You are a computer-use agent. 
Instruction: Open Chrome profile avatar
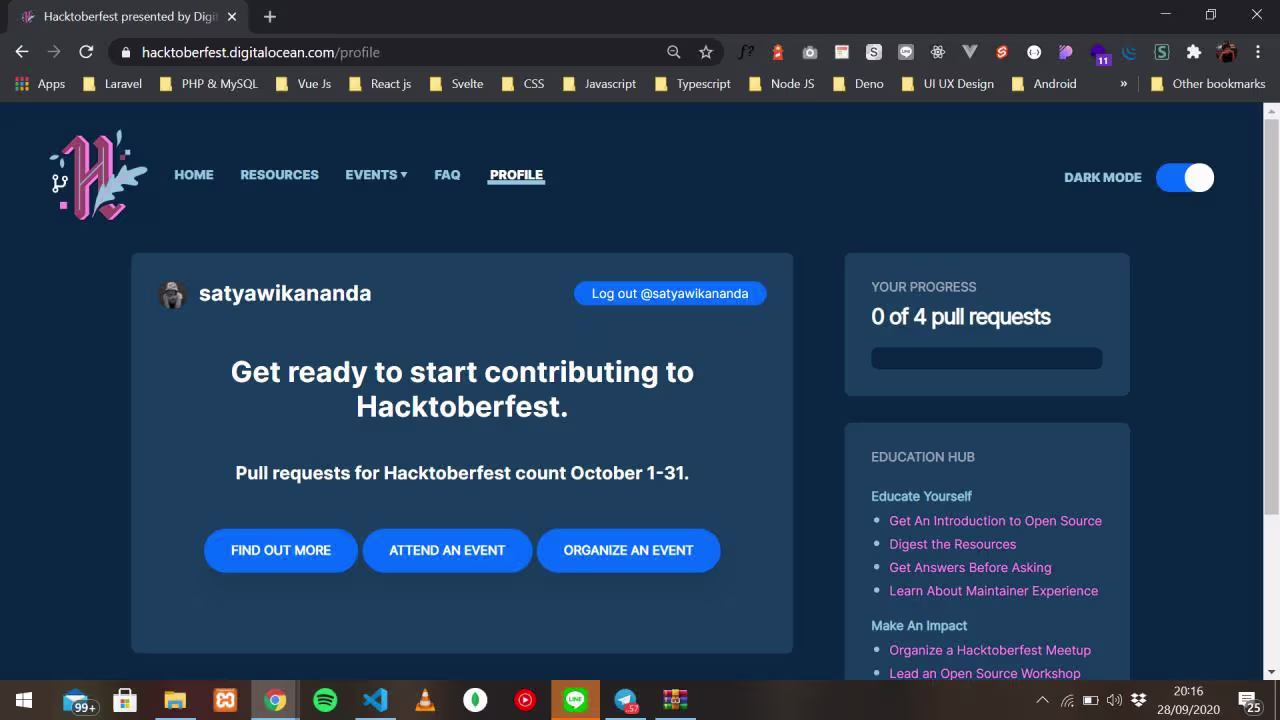click(1226, 52)
